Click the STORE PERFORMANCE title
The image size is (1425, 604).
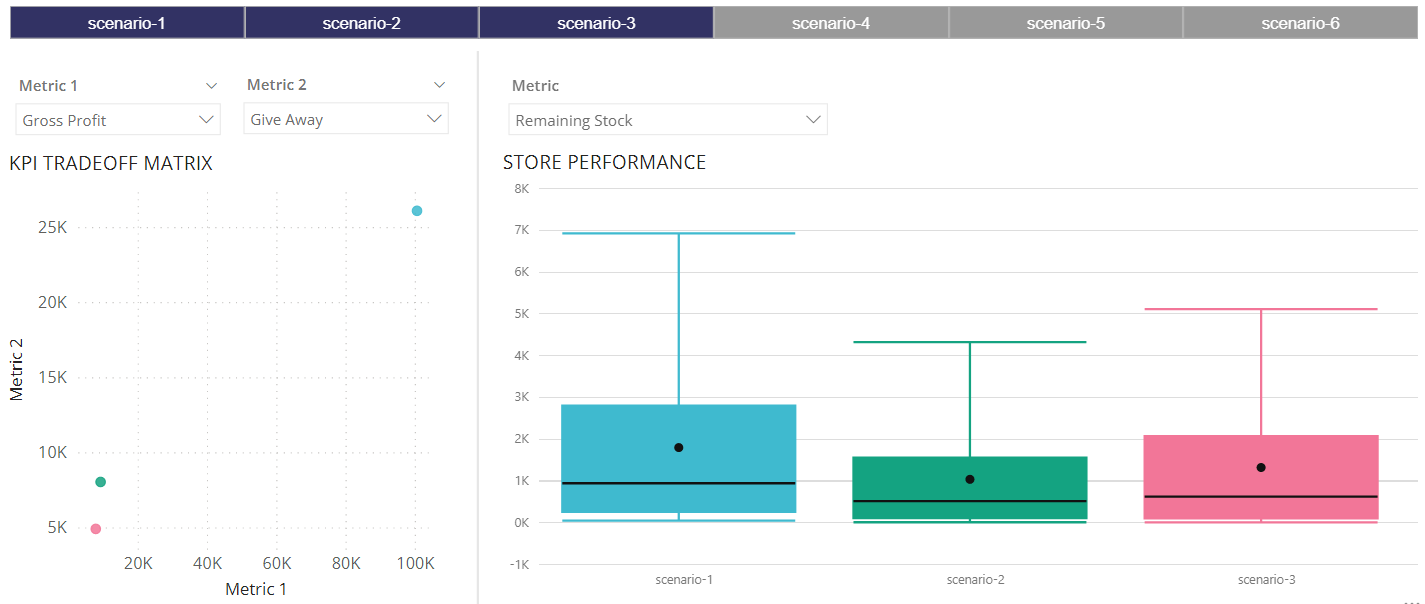pyautogui.click(x=604, y=162)
